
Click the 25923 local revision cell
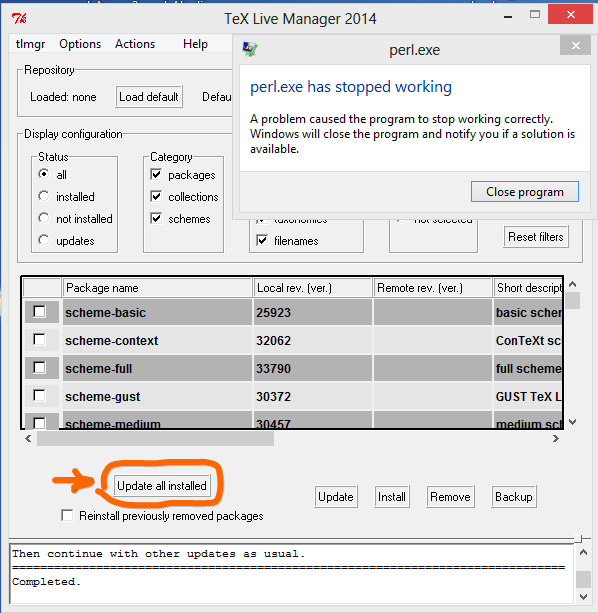pyautogui.click(x=313, y=312)
